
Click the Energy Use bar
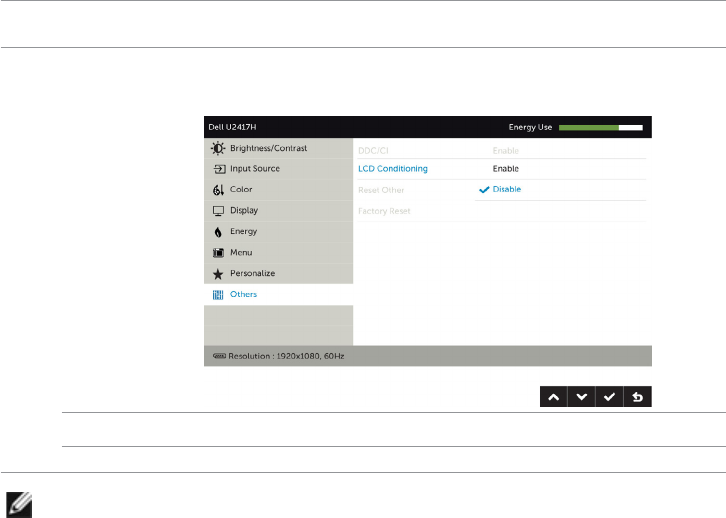click(x=601, y=128)
